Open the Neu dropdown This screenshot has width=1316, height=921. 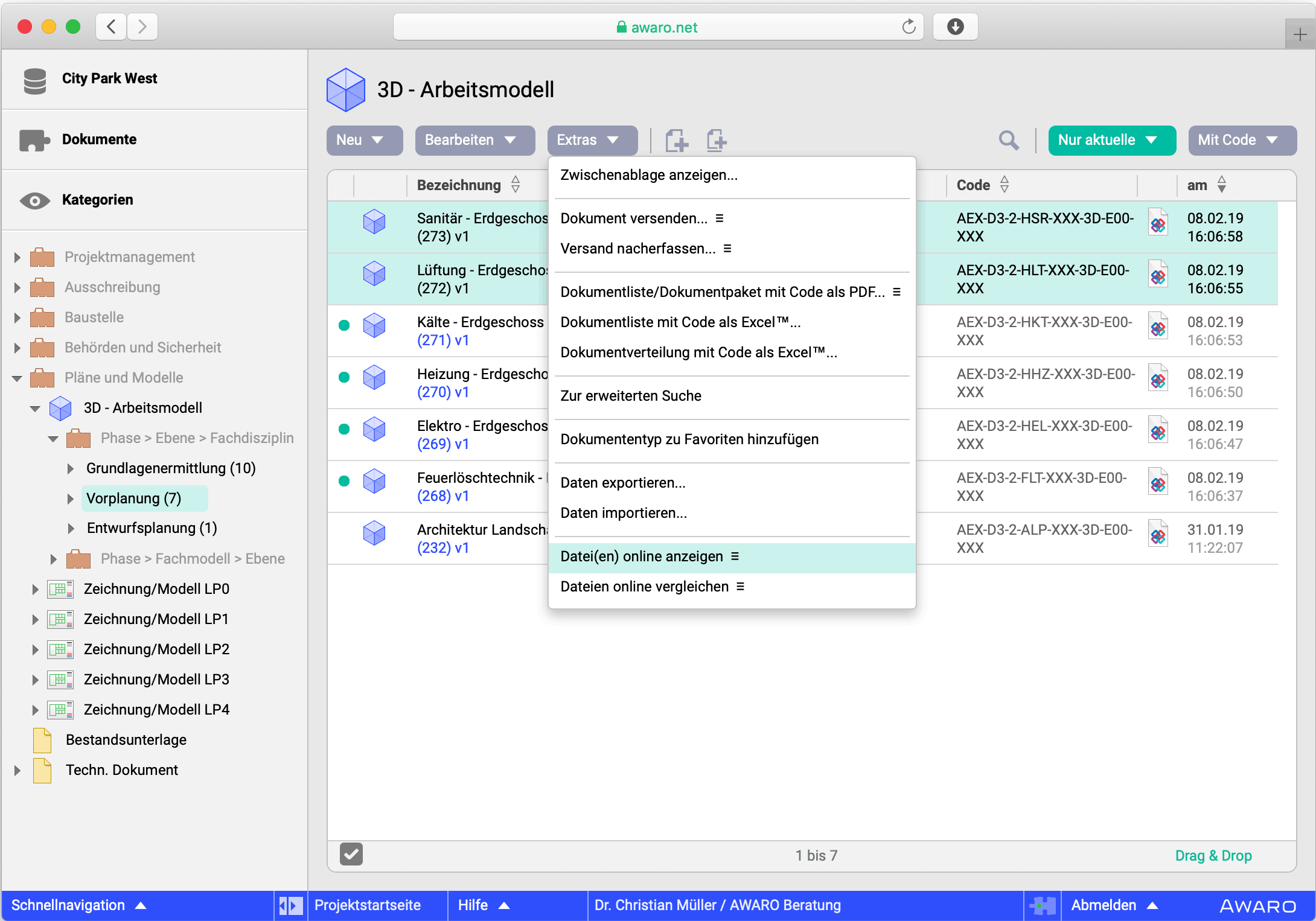[x=365, y=141]
